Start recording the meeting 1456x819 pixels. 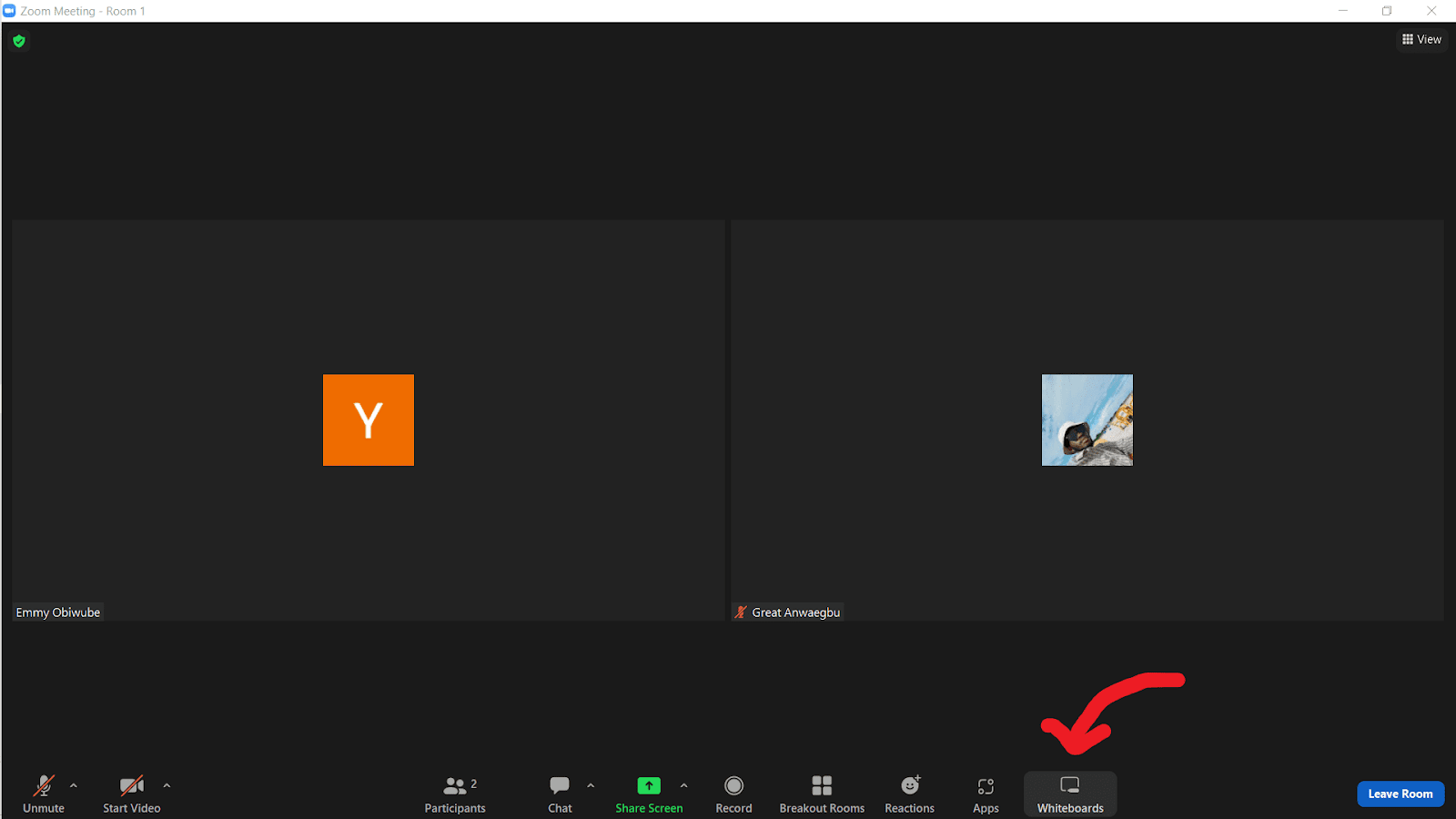point(733,793)
